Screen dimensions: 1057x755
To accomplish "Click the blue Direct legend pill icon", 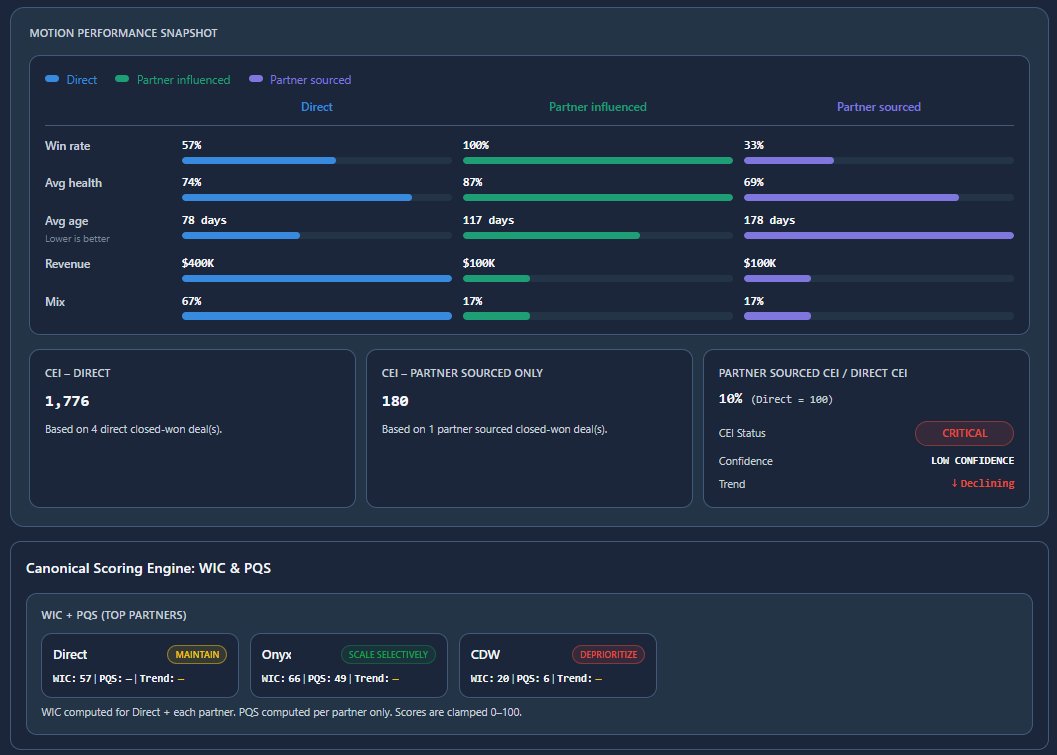I will coord(52,80).
